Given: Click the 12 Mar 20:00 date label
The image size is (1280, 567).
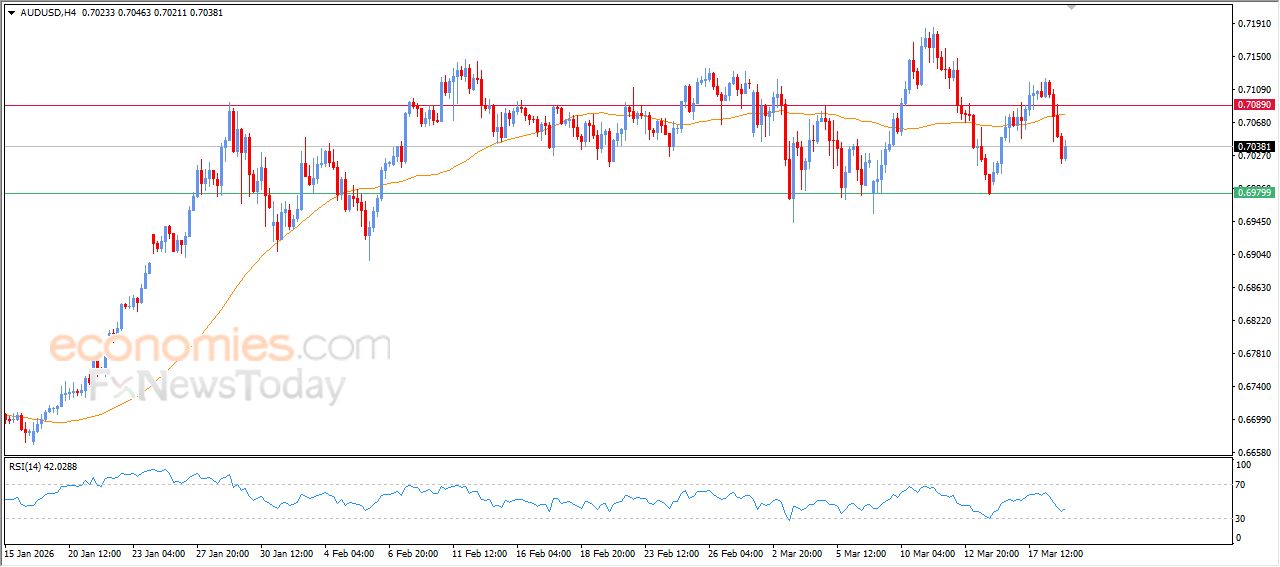Looking at the screenshot, I should click(x=992, y=552).
